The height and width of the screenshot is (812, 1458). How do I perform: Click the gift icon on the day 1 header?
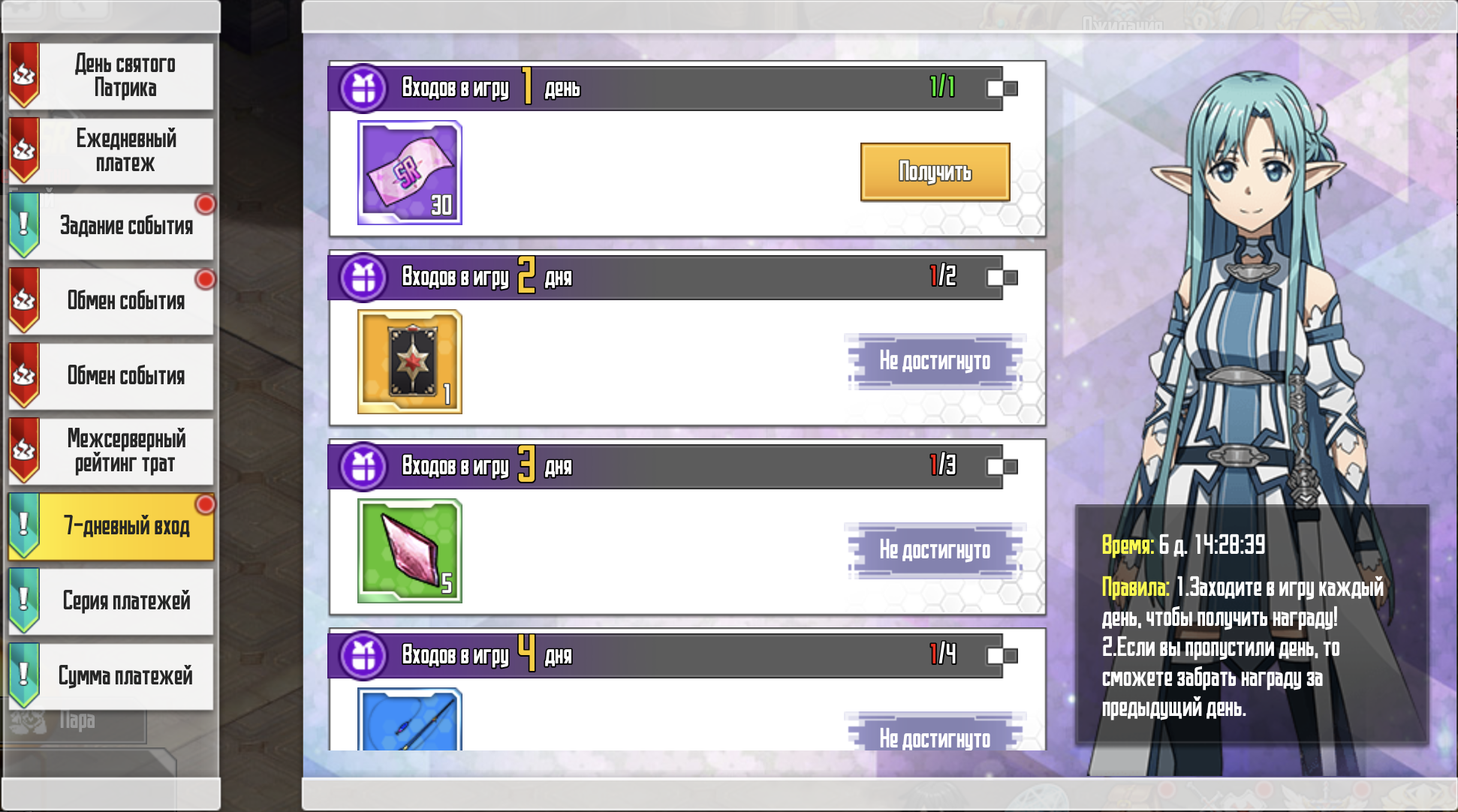coord(364,89)
